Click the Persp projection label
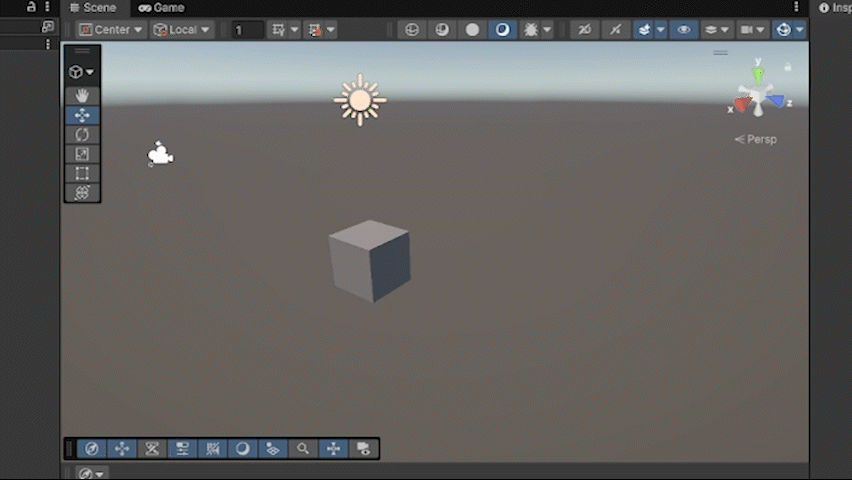 (761, 139)
